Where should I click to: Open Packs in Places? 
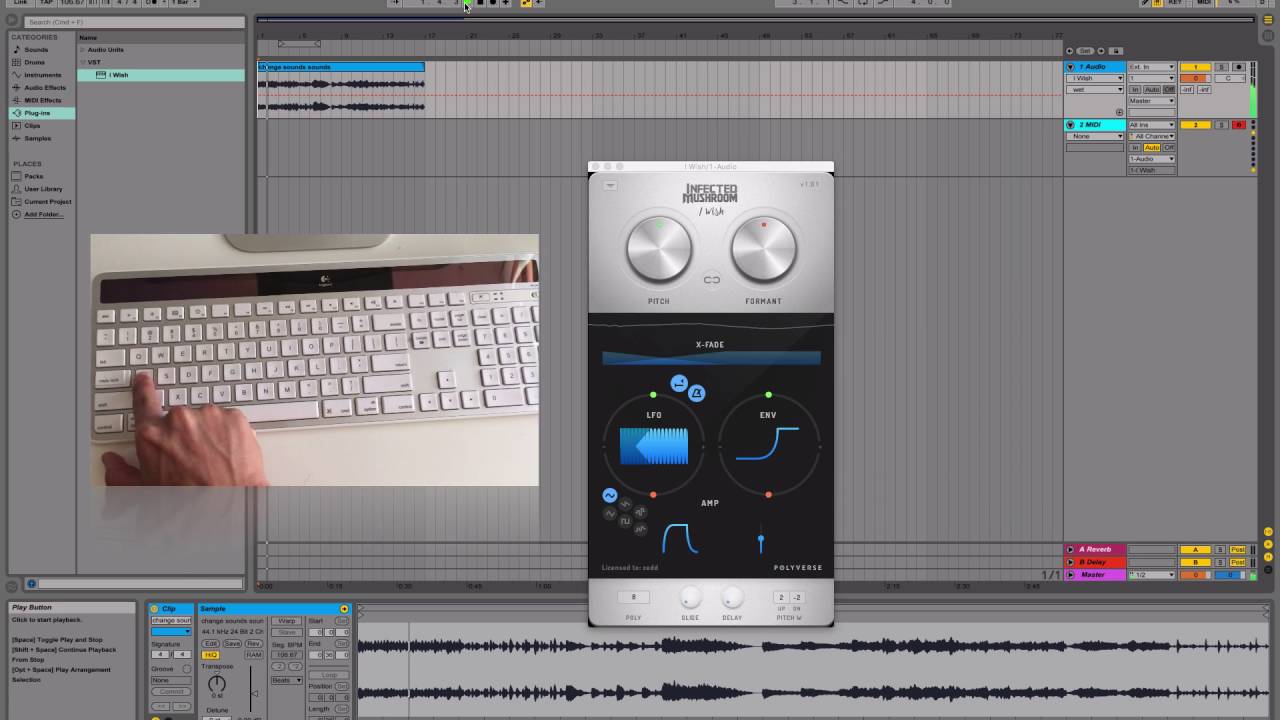(x=33, y=176)
